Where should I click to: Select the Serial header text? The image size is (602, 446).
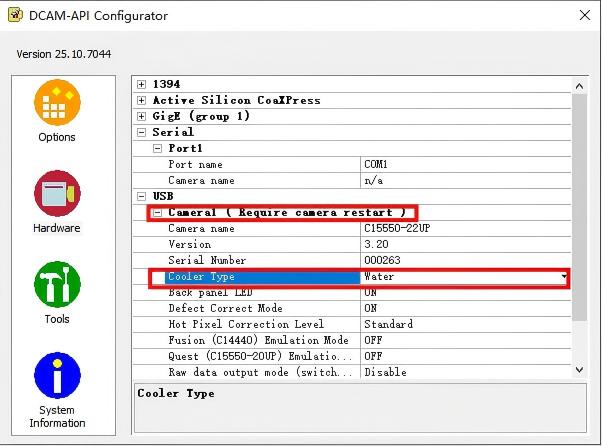(173, 132)
